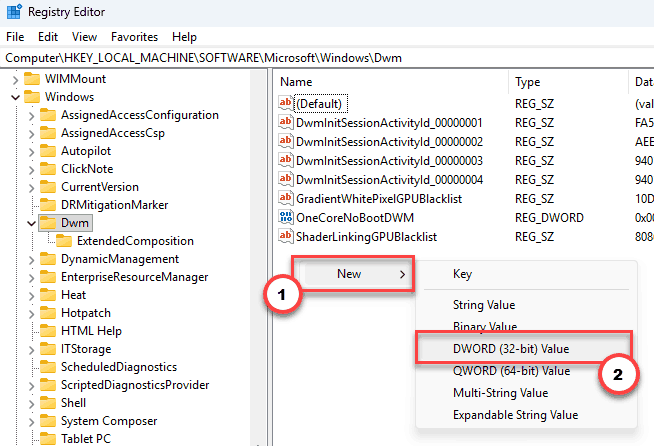
Task: Expand the AssignedAccessConfiguration key
Action: pyautogui.click(x=31, y=116)
